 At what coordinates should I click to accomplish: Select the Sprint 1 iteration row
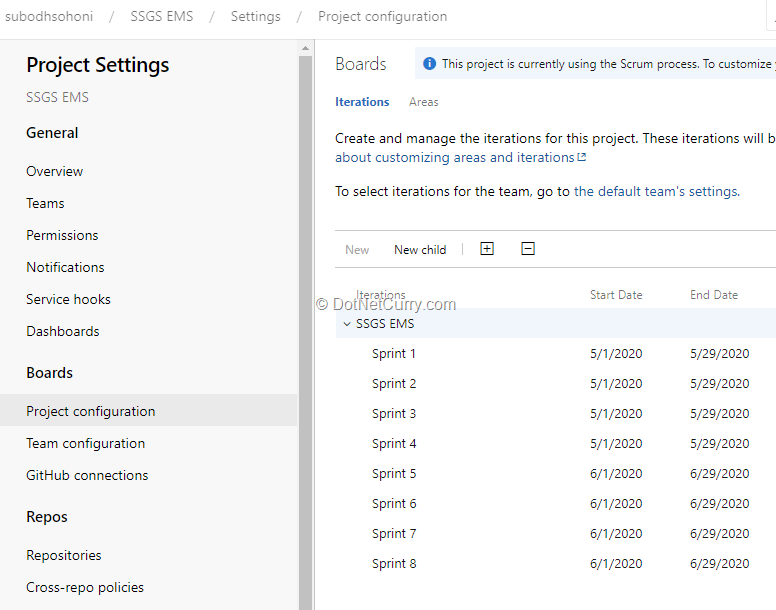pos(556,354)
